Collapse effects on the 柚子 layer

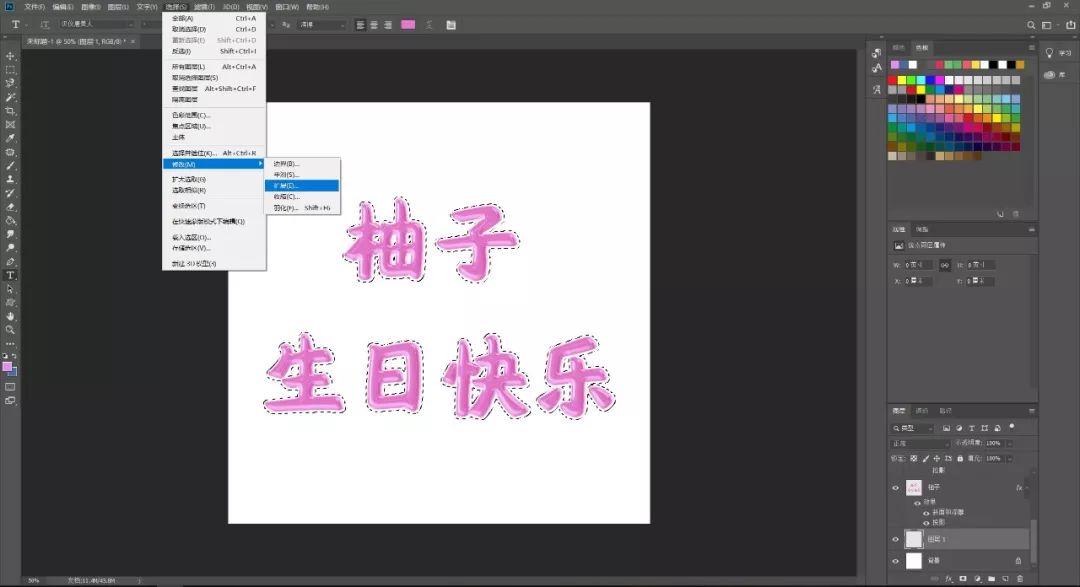click(x=1027, y=489)
